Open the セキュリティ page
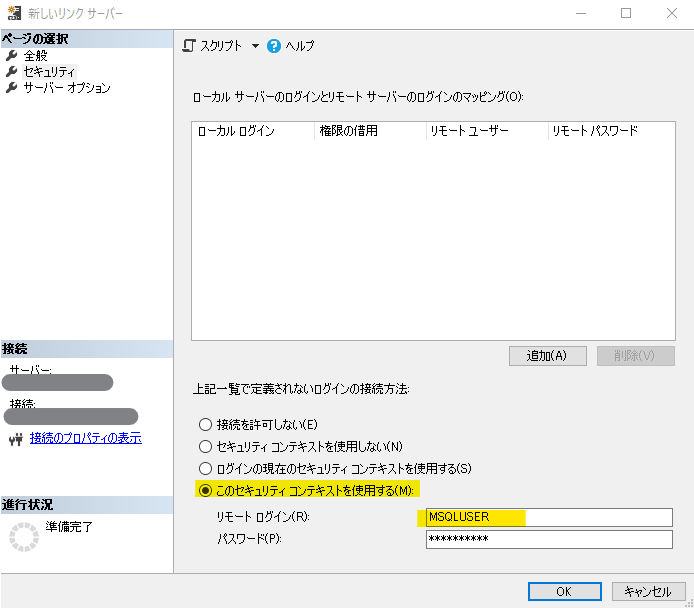The width and height of the screenshot is (694, 608). 49,72
